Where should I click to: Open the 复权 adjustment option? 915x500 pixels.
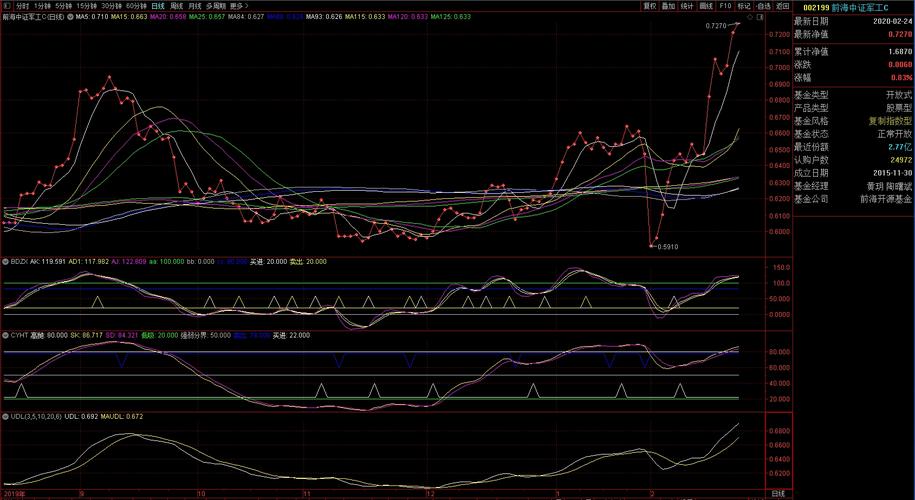650,5
